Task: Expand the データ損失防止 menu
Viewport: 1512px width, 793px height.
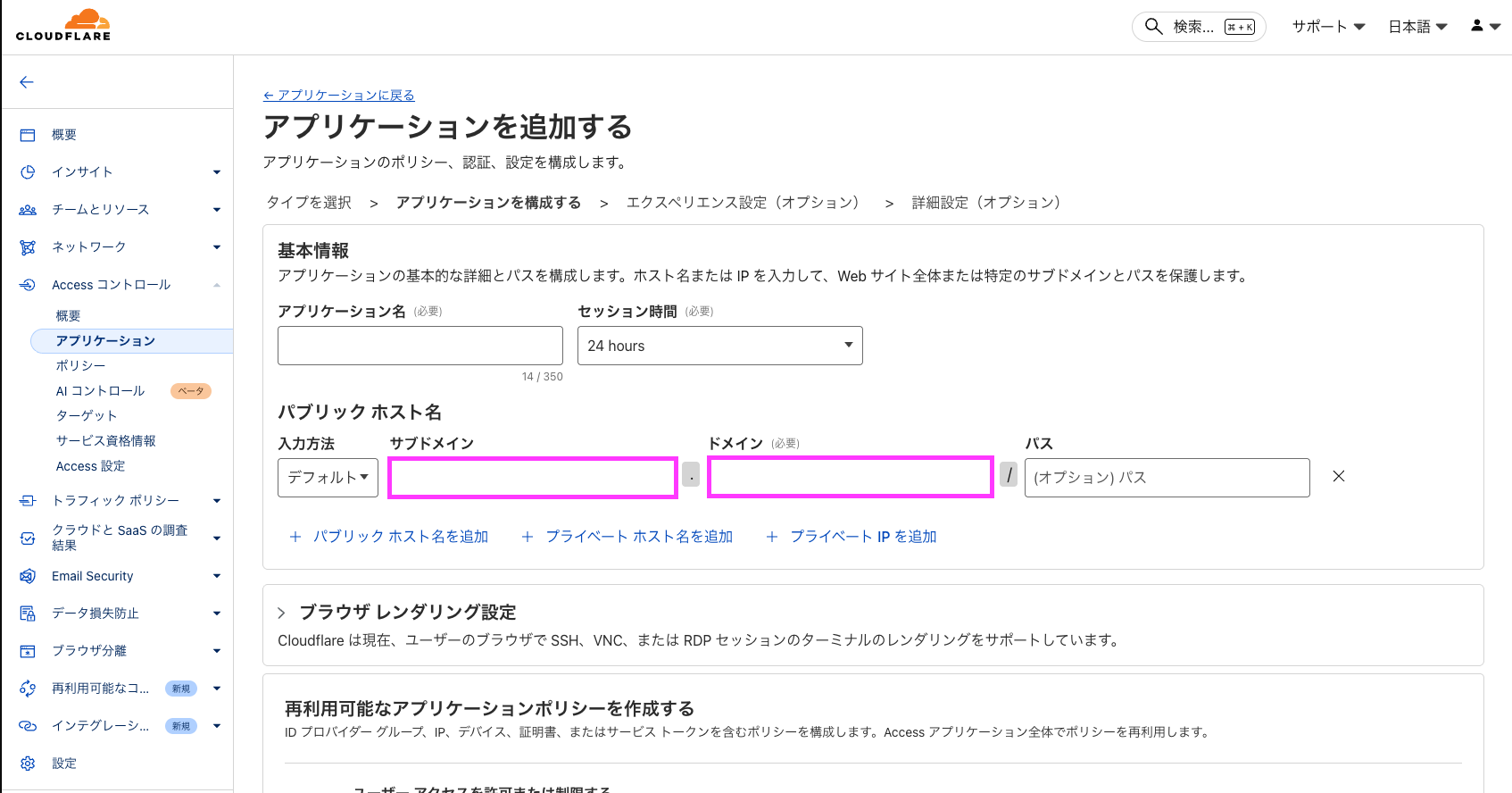Action: [x=217, y=614]
